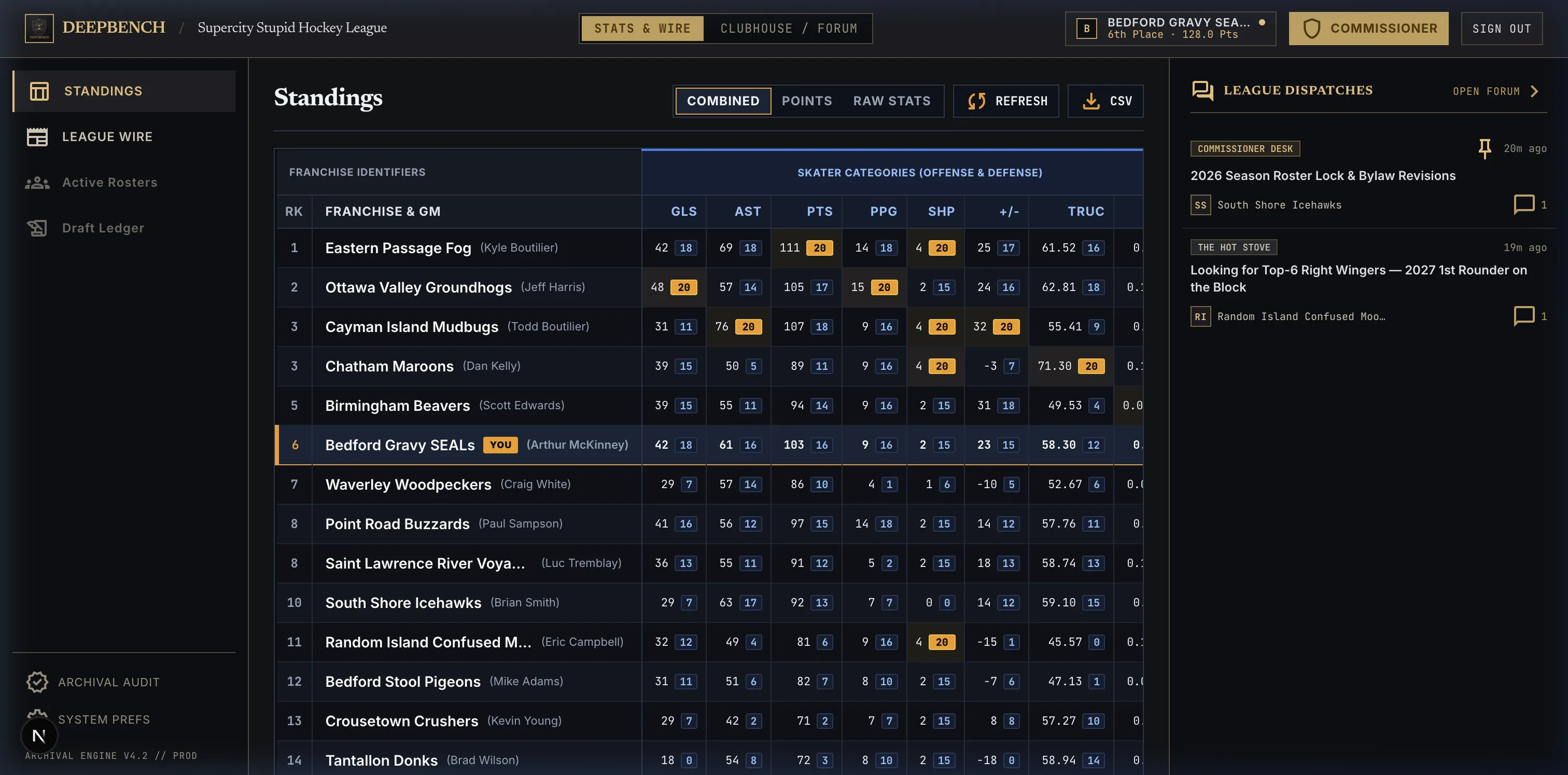Expand Open Forum chevron arrow
Image resolution: width=1568 pixels, height=775 pixels.
tap(1534, 91)
